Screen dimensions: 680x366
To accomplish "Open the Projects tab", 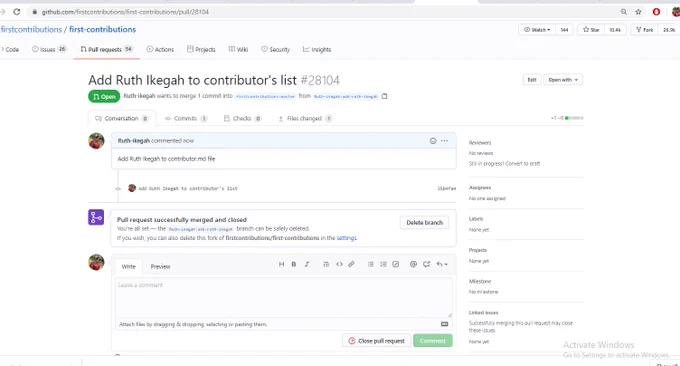I will coord(201,49).
